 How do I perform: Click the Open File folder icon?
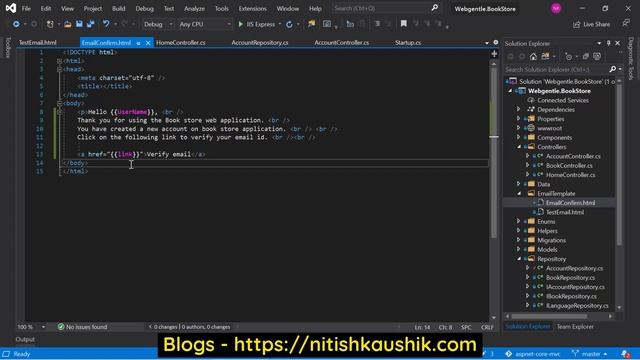68,24
